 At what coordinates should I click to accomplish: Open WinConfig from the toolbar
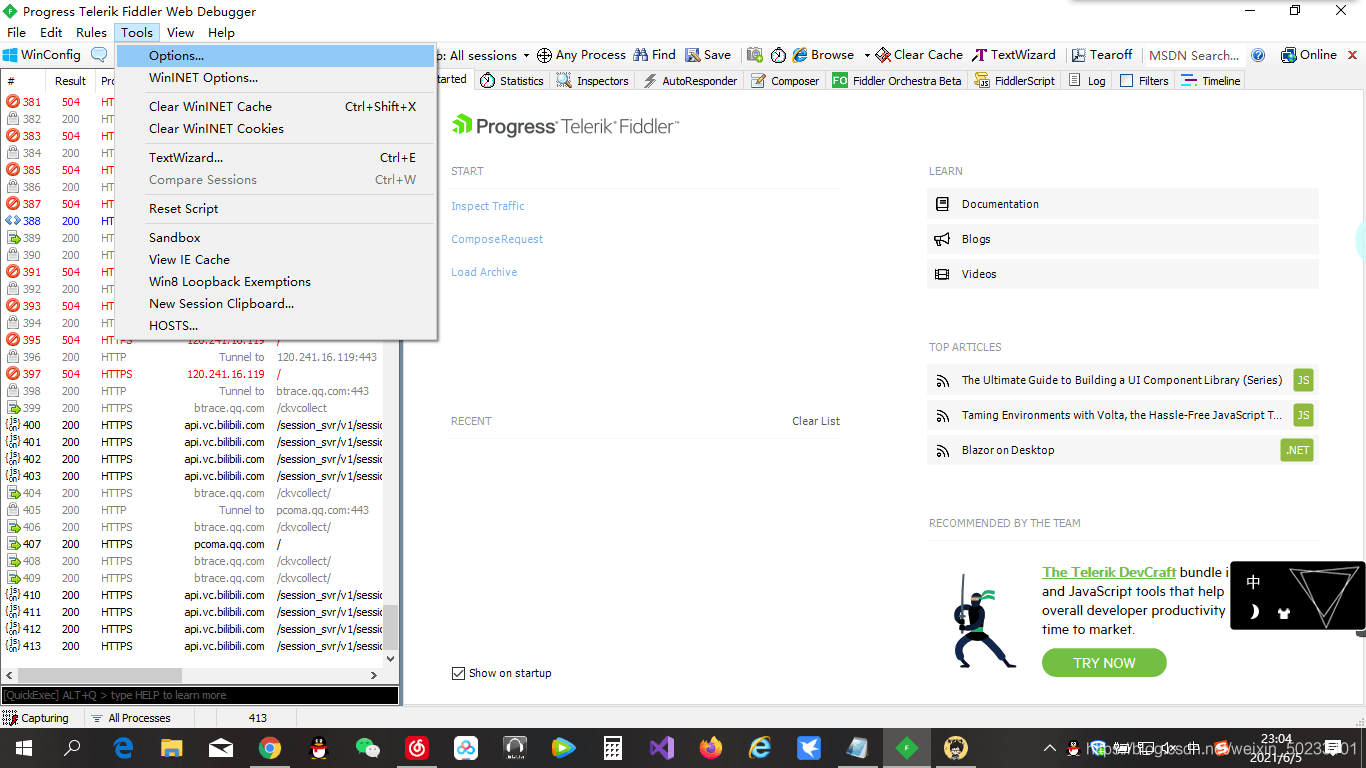(x=42, y=55)
